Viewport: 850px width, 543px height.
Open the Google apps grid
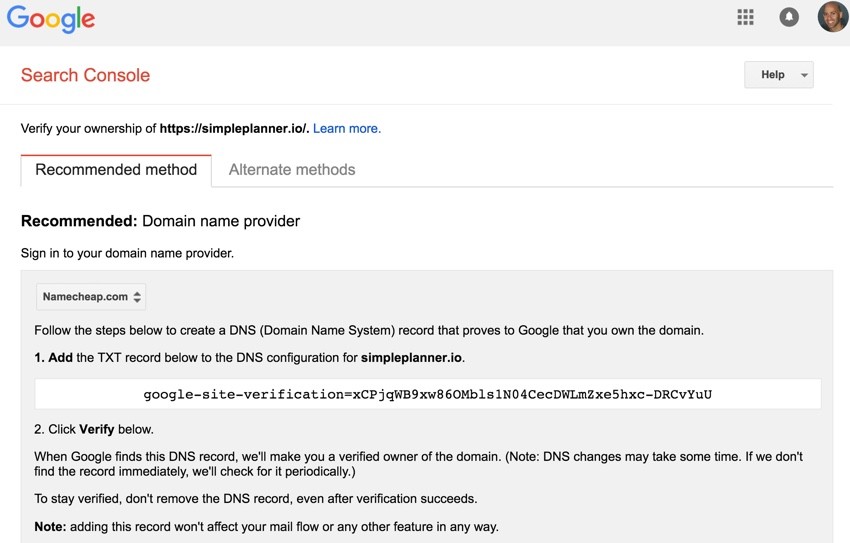tap(745, 17)
